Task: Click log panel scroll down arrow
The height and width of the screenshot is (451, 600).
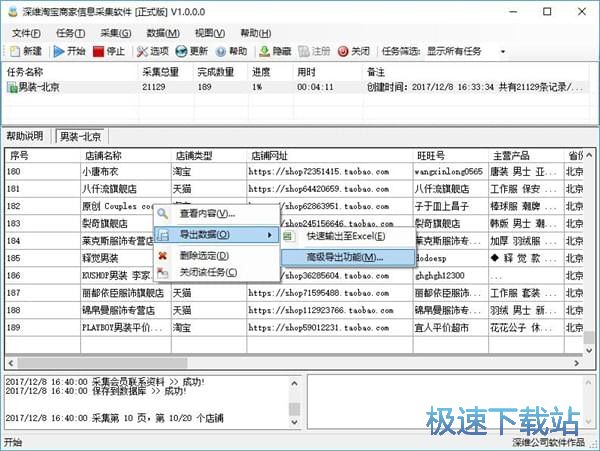Action: coord(294,422)
